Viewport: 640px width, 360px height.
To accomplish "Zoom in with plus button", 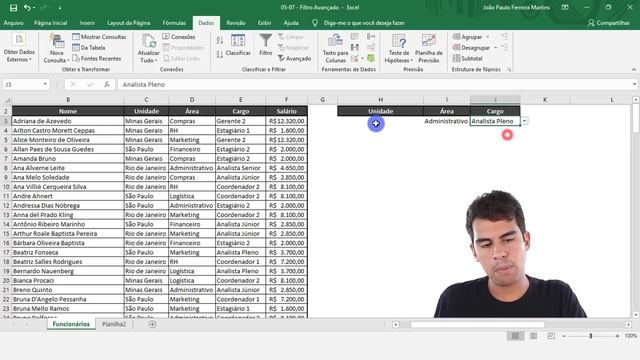I will (x=617, y=336).
